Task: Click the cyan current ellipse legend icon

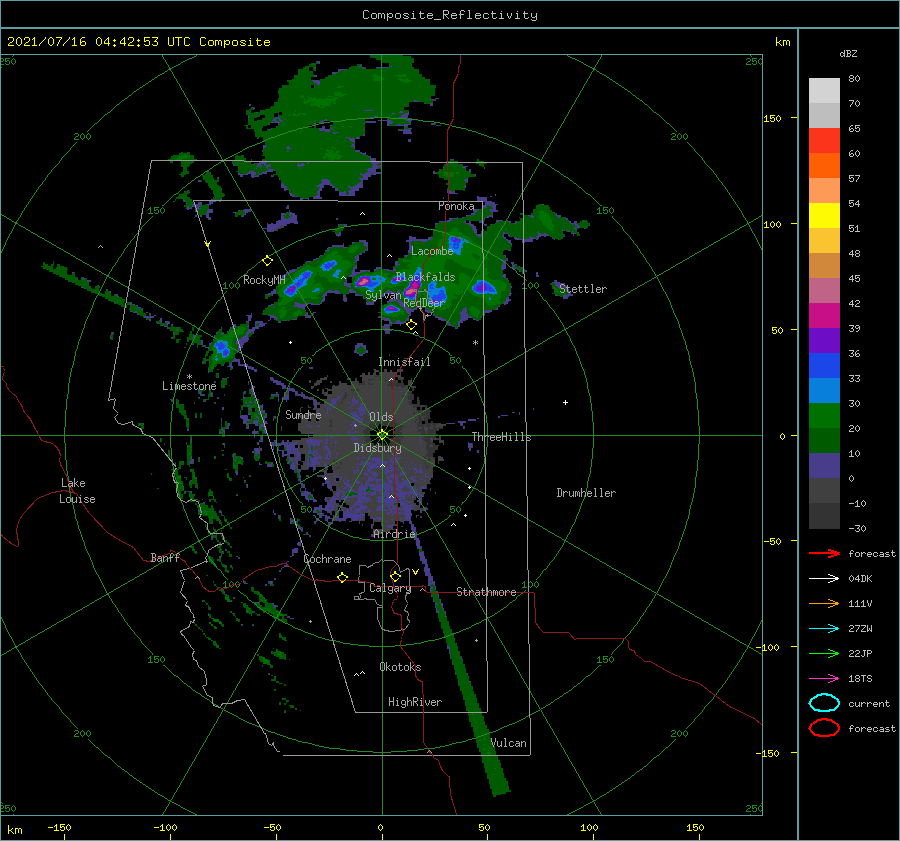Action: (x=824, y=703)
